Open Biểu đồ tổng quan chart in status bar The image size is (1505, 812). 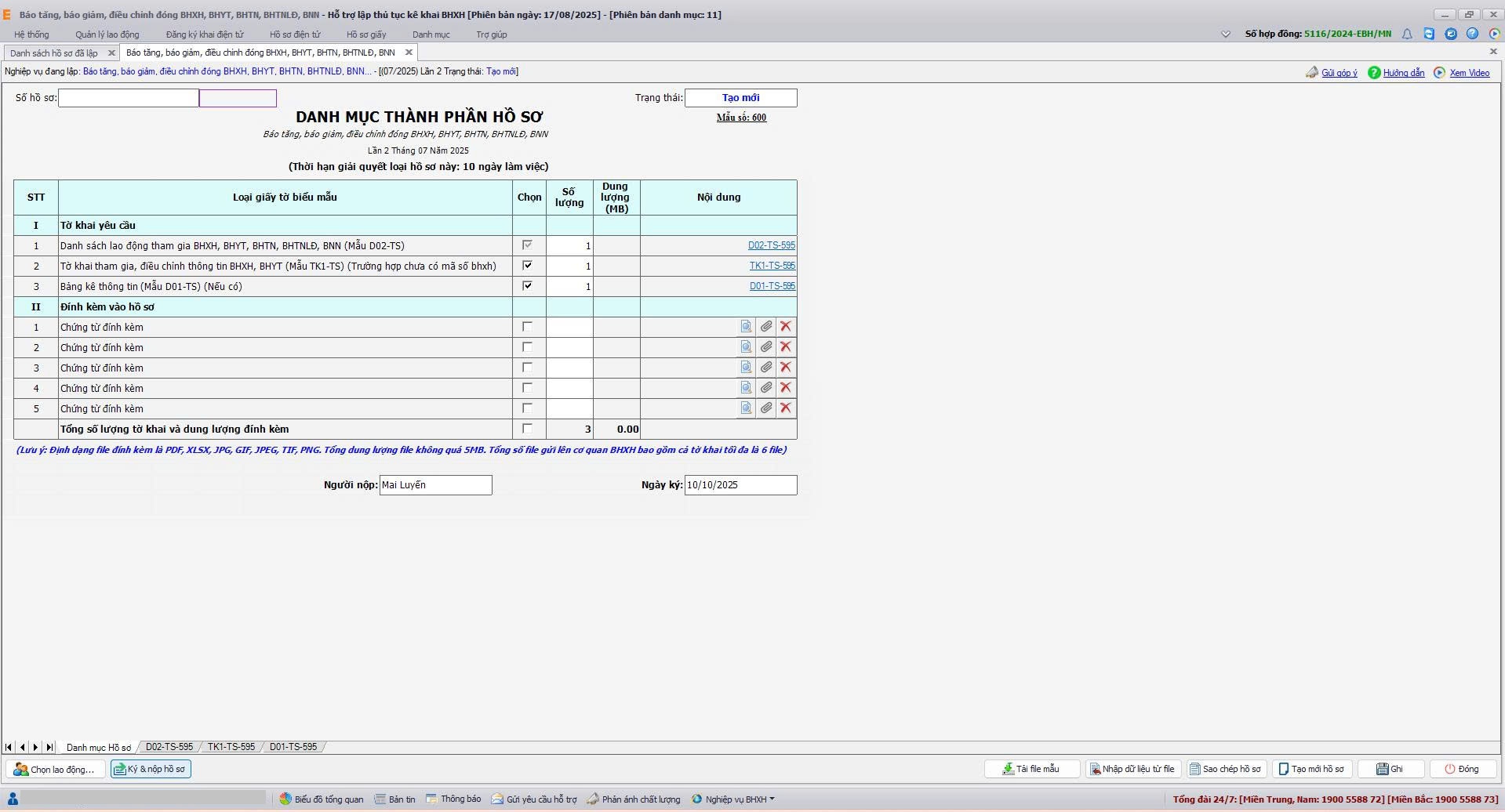click(x=322, y=799)
